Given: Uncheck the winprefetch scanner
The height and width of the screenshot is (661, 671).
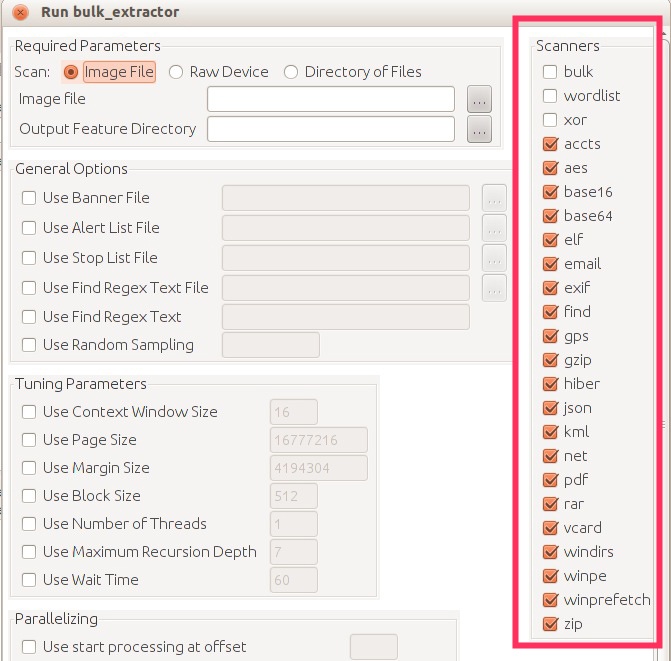Looking at the screenshot, I should click(x=550, y=600).
